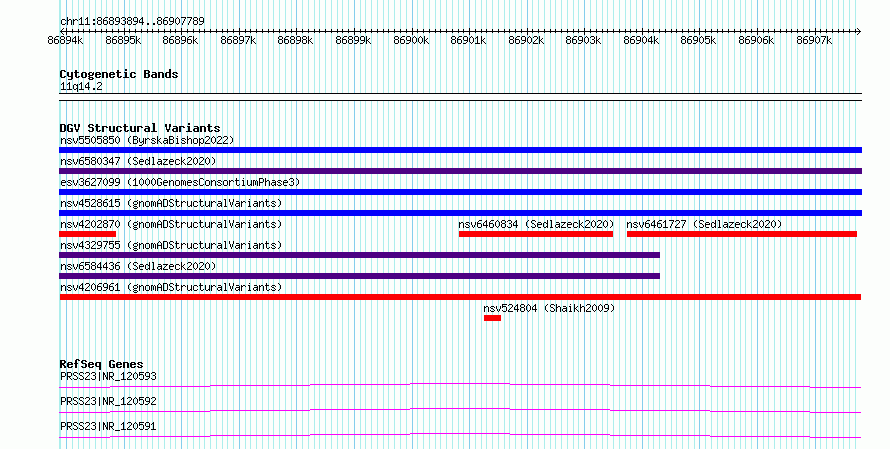Click the RefSeq Genes track title

(x=102, y=364)
